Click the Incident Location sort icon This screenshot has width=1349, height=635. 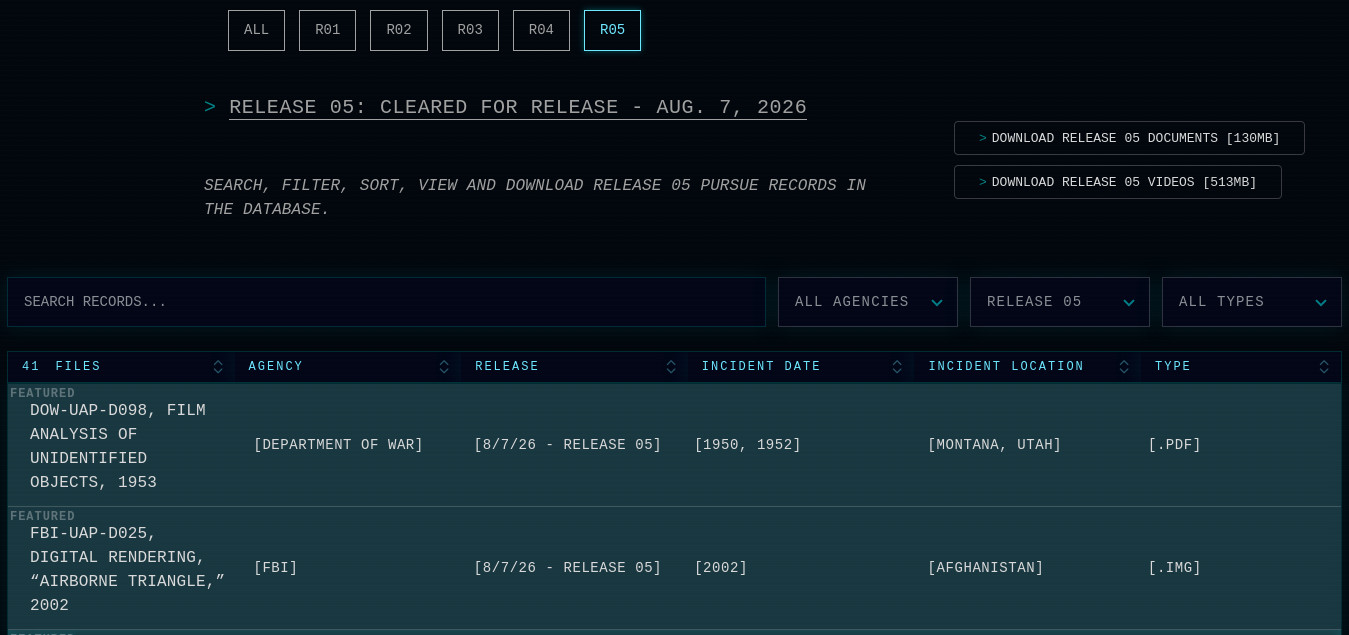click(x=1124, y=367)
